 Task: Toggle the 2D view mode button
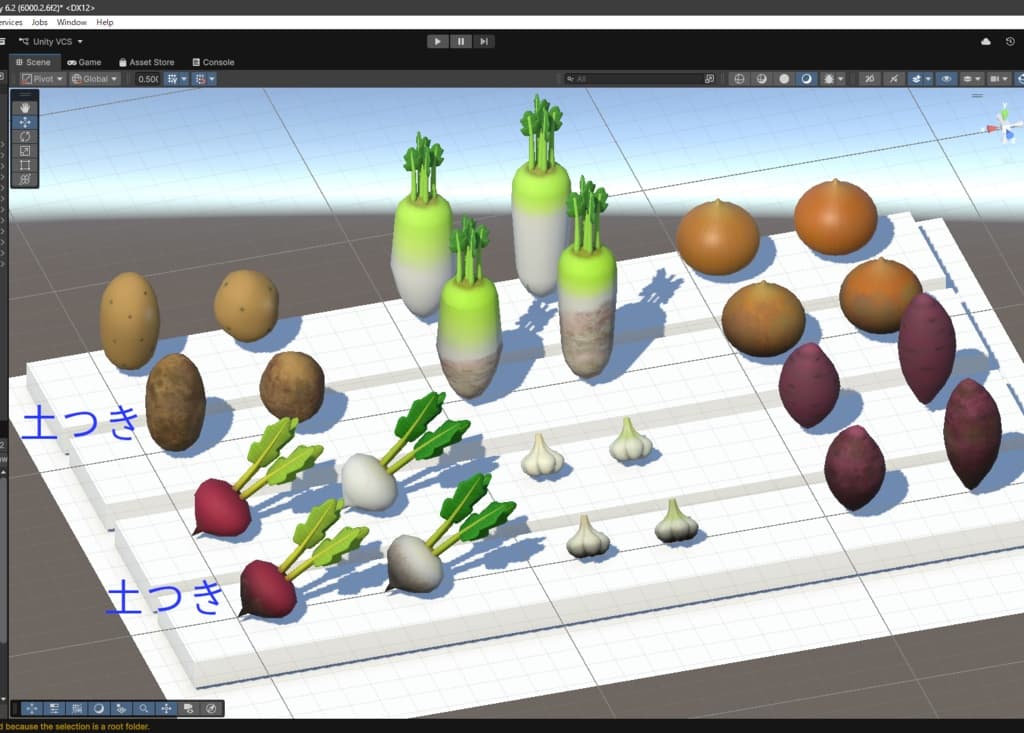click(x=869, y=79)
